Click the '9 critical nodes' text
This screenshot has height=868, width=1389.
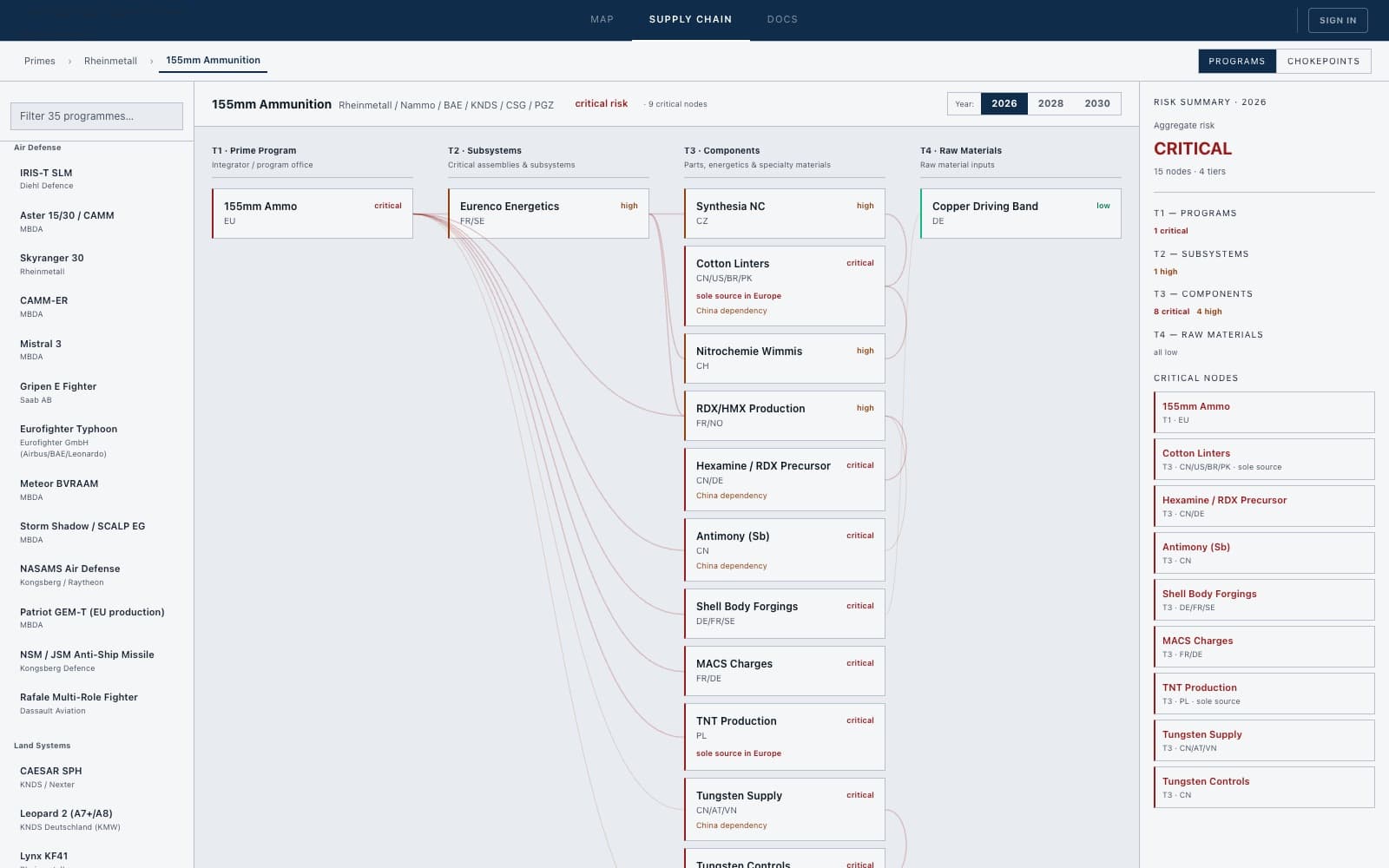677,104
